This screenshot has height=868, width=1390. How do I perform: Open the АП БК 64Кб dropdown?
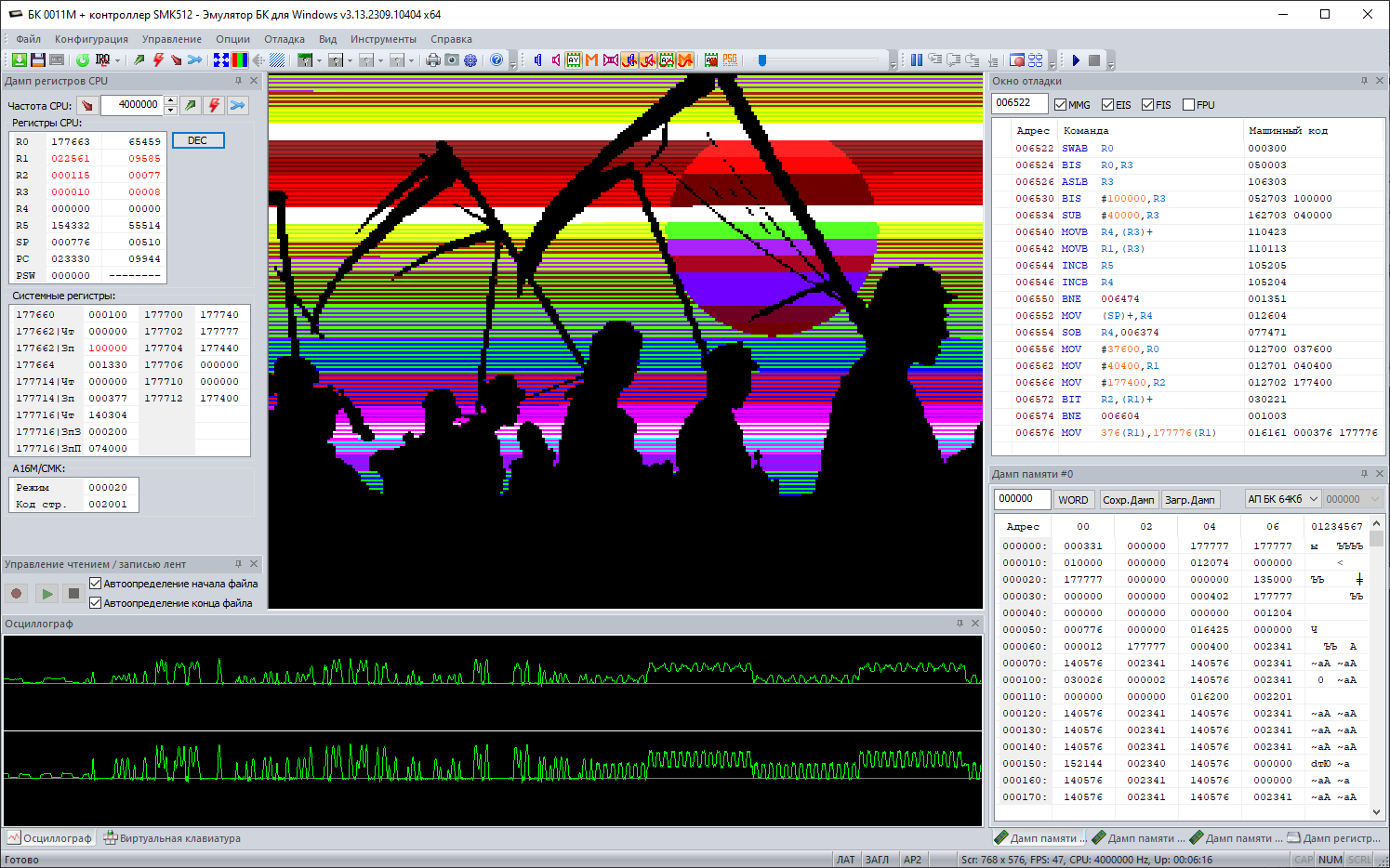pos(1282,499)
